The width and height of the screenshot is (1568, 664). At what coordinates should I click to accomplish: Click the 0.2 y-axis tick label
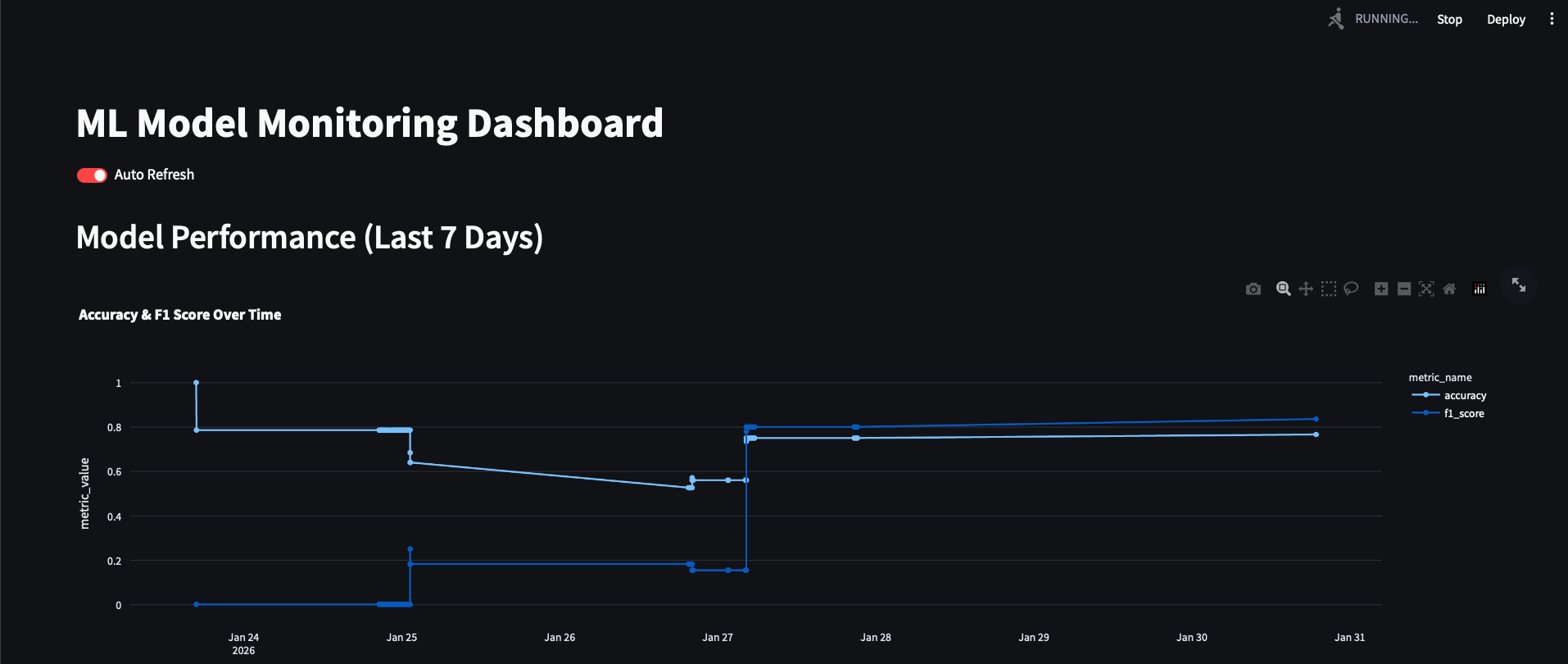[x=114, y=561]
